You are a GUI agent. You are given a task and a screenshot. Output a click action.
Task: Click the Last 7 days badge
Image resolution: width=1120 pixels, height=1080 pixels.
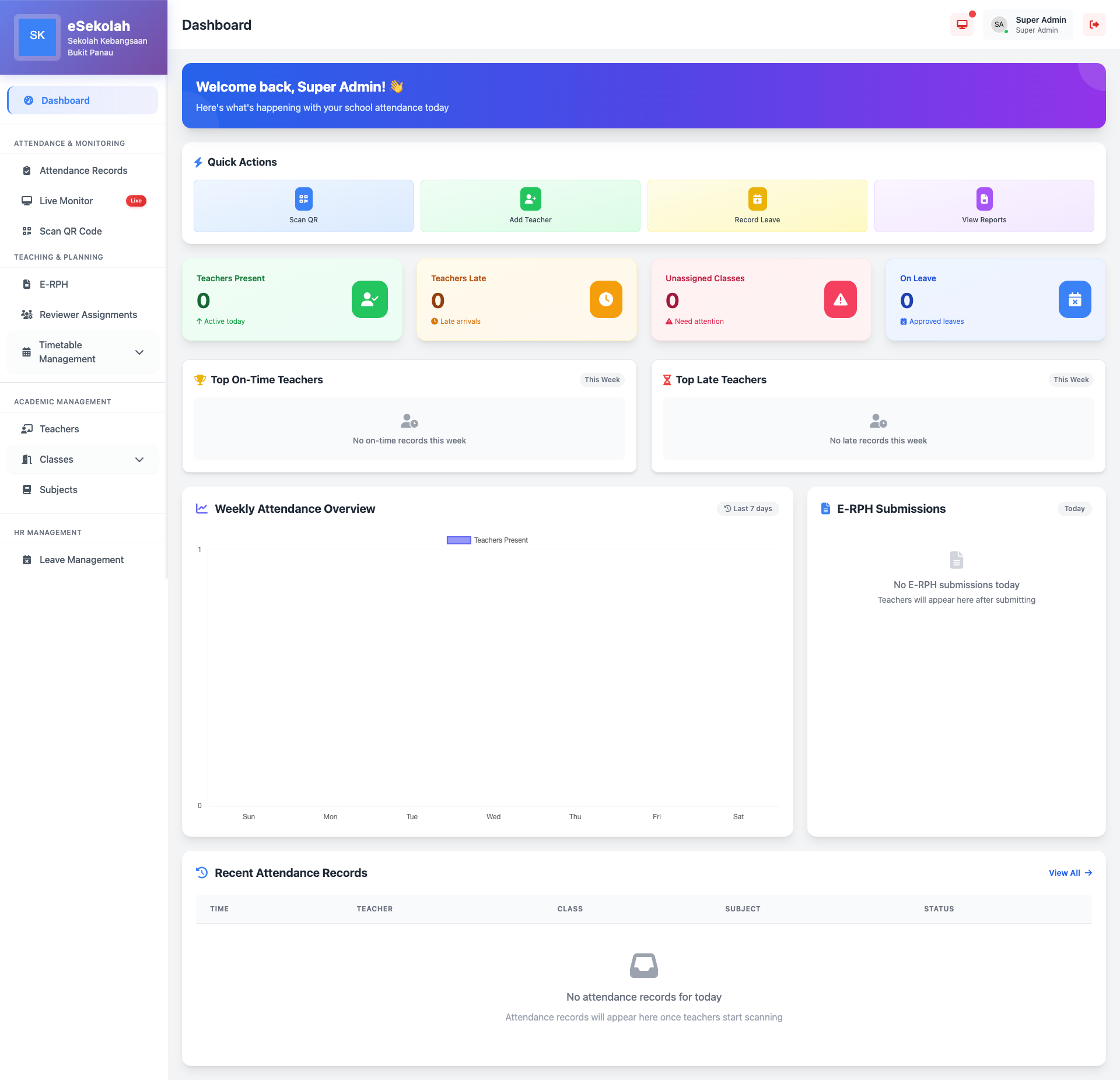click(x=748, y=509)
